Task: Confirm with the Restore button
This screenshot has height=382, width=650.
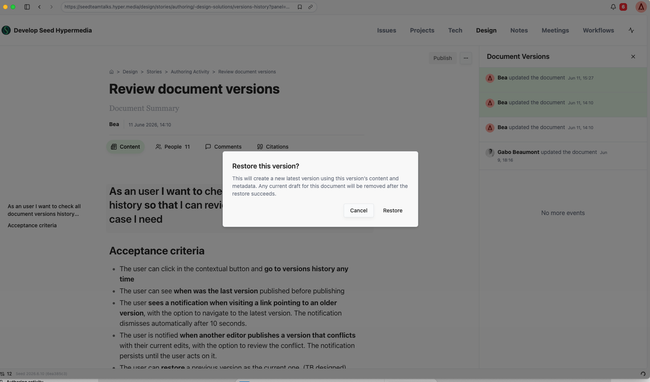Action: point(393,210)
